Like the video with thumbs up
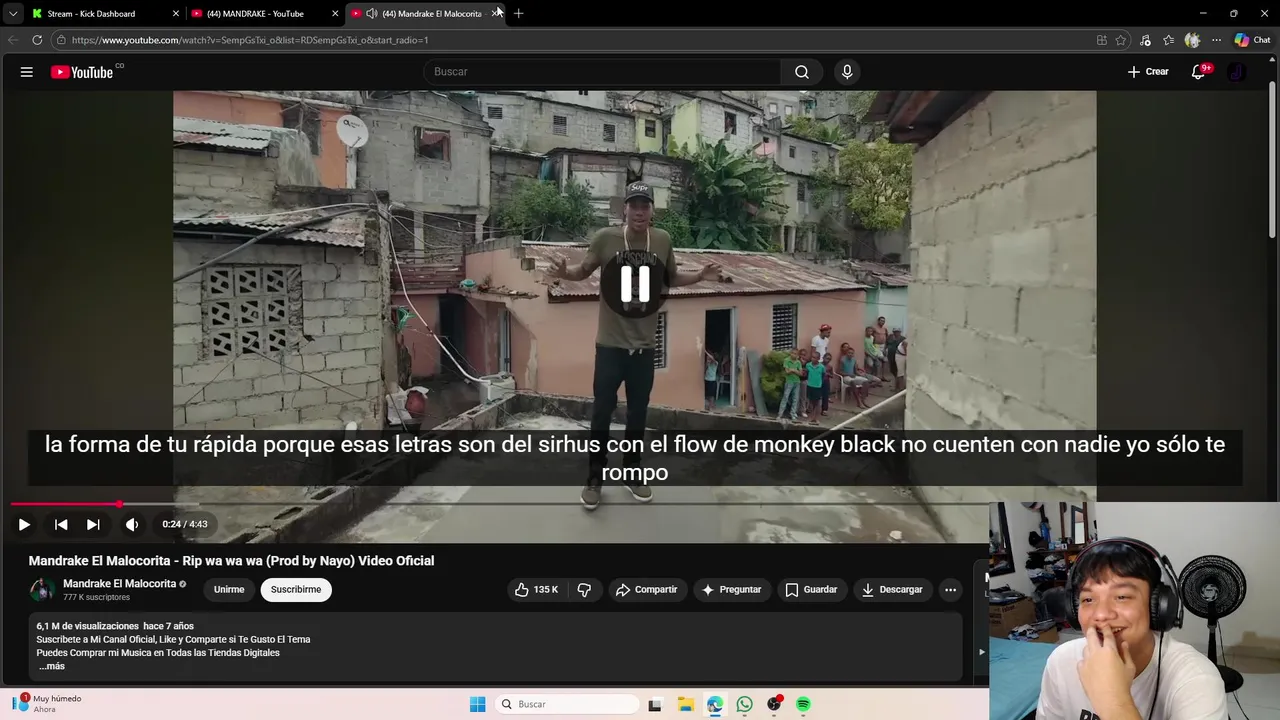The image size is (1280, 720). [536, 590]
